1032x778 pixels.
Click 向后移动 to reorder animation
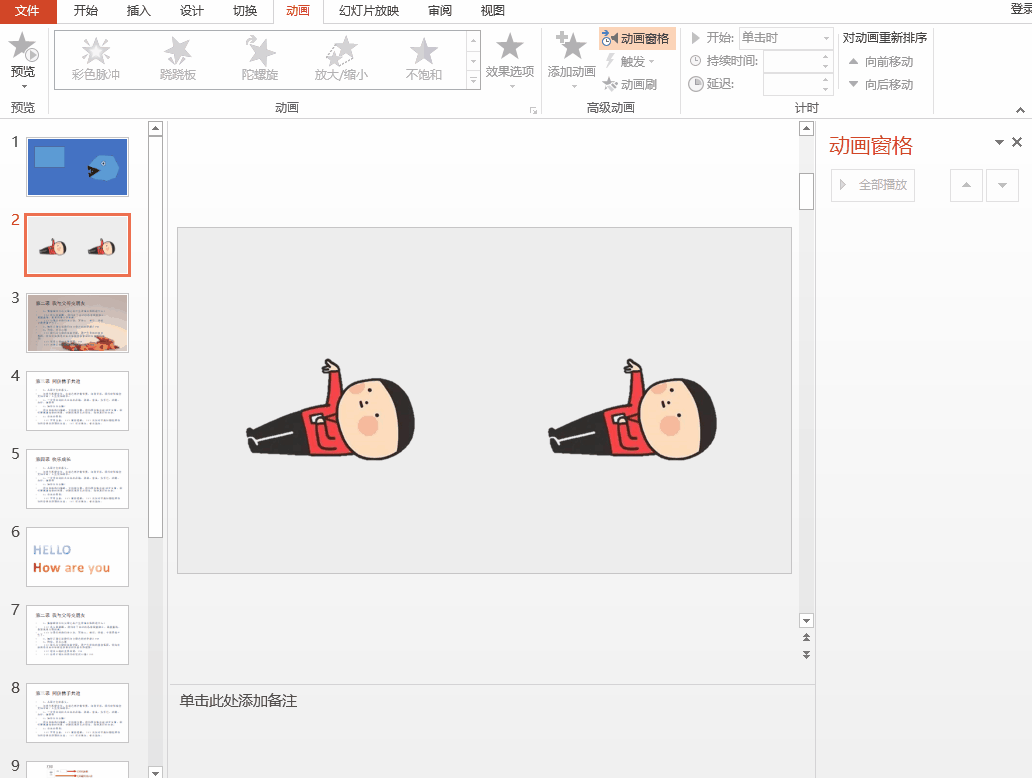click(x=888, y=85)
